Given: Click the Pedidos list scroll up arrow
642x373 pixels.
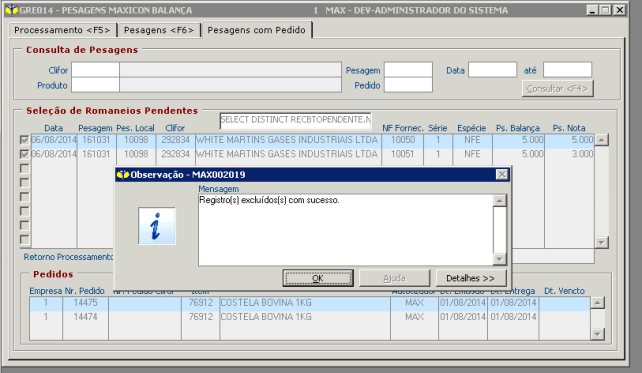Looking at the screenshot, I should point(597,303).
